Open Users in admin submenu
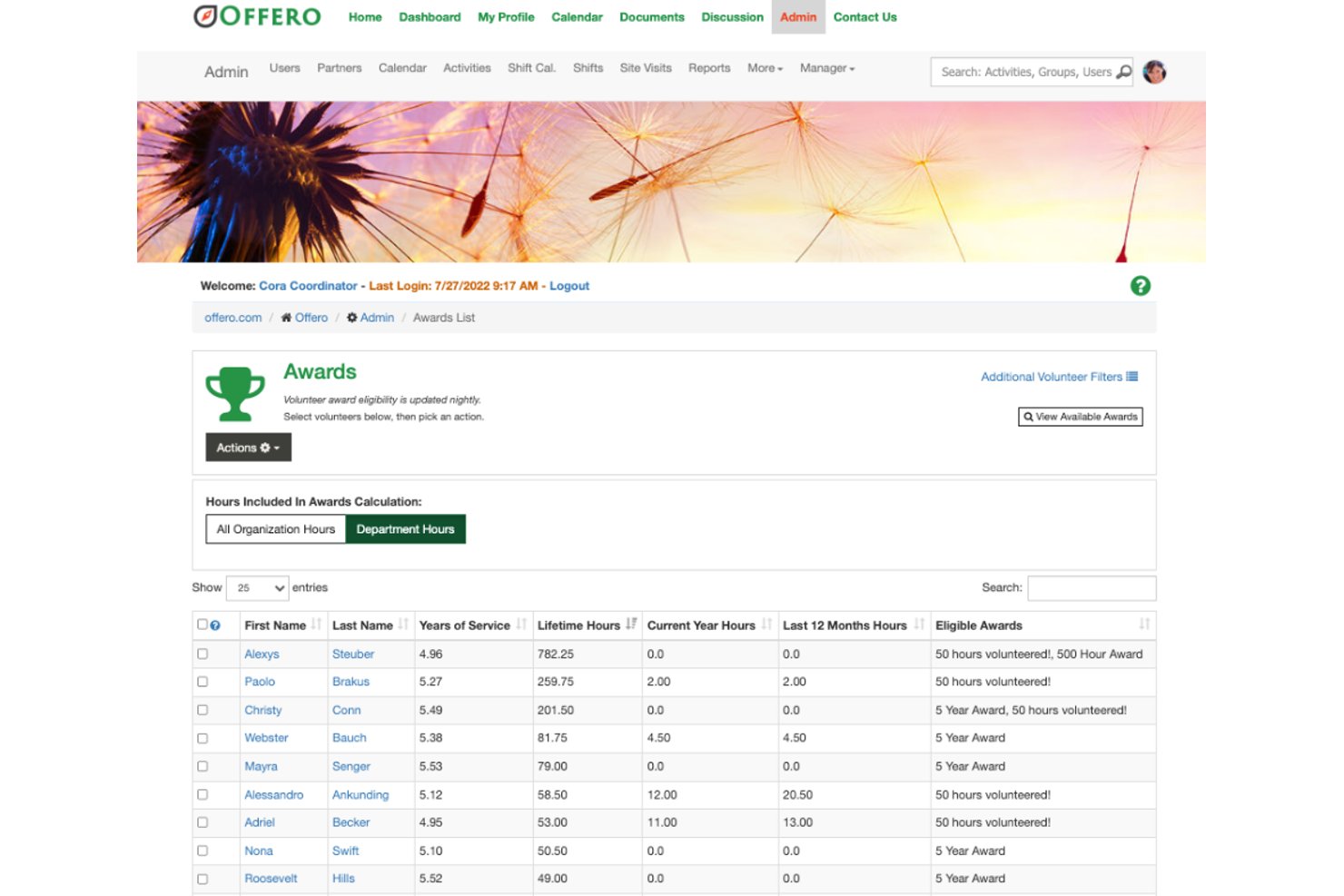The image size is (1344, 896). [284, 68]
